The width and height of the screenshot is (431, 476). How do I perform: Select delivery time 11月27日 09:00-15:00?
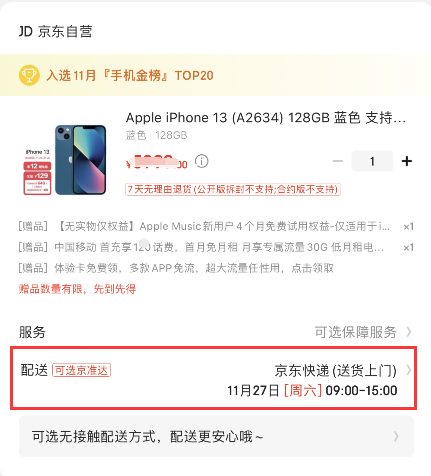click(x=312, y=391)
